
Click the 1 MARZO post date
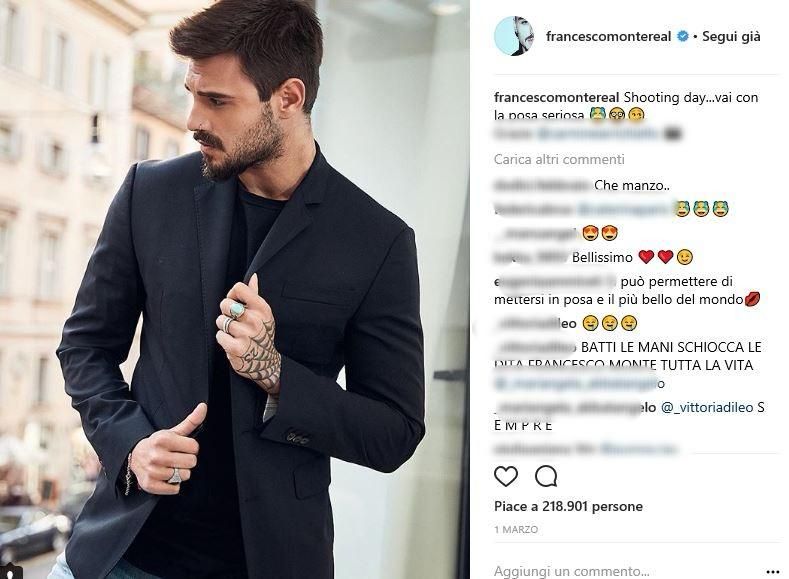coord(516,529)
